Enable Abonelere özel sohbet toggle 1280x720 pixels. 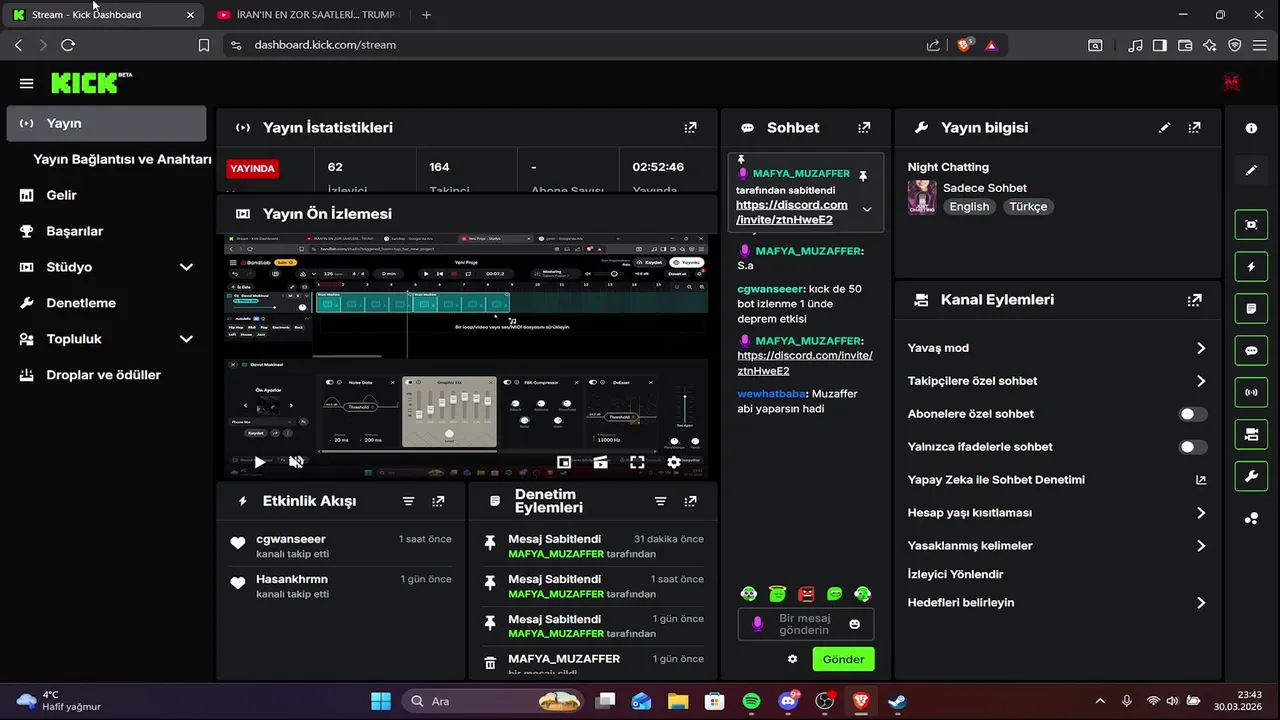click(x=1193, y=414)
